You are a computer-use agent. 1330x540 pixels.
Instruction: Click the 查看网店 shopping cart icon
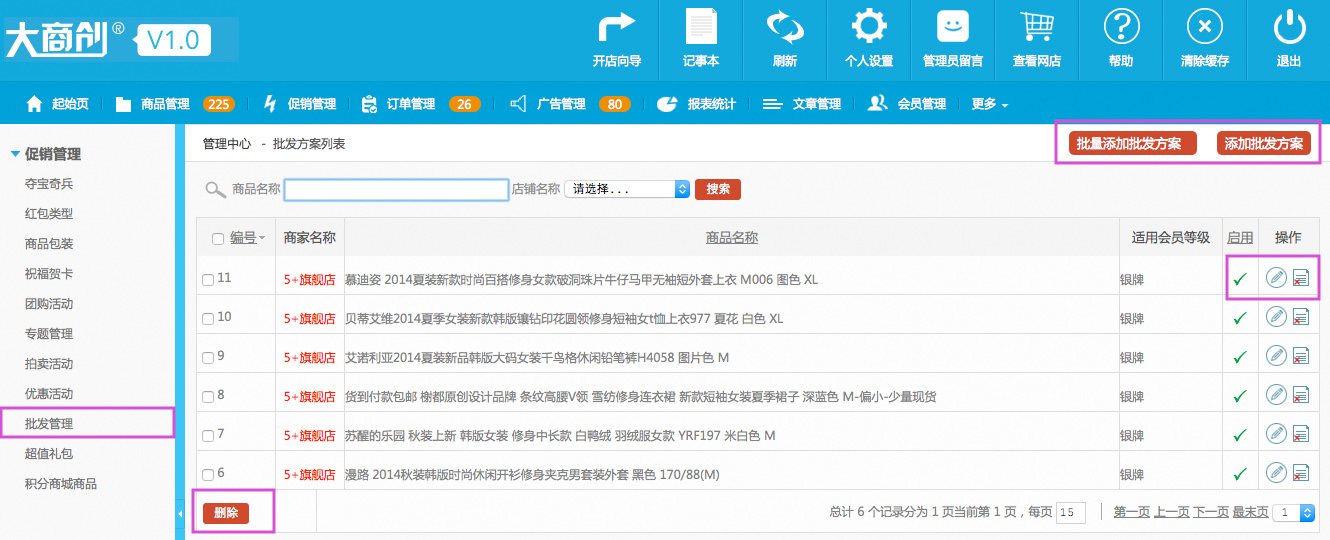(1037, 27)
